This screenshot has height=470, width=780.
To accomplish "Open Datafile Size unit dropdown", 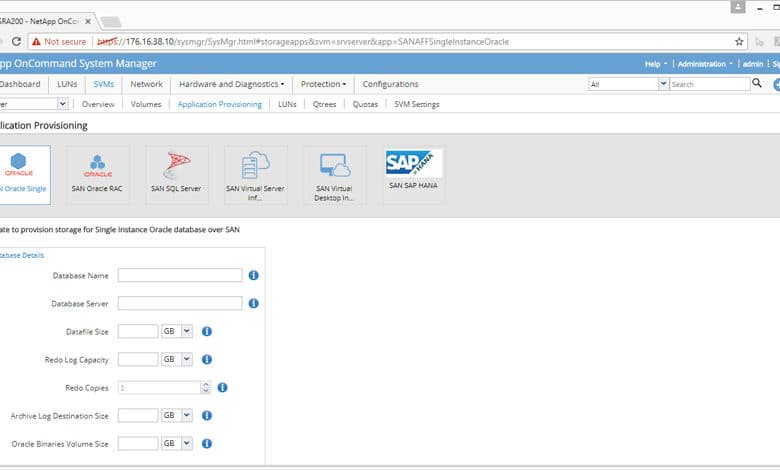I will click(187, 331).
